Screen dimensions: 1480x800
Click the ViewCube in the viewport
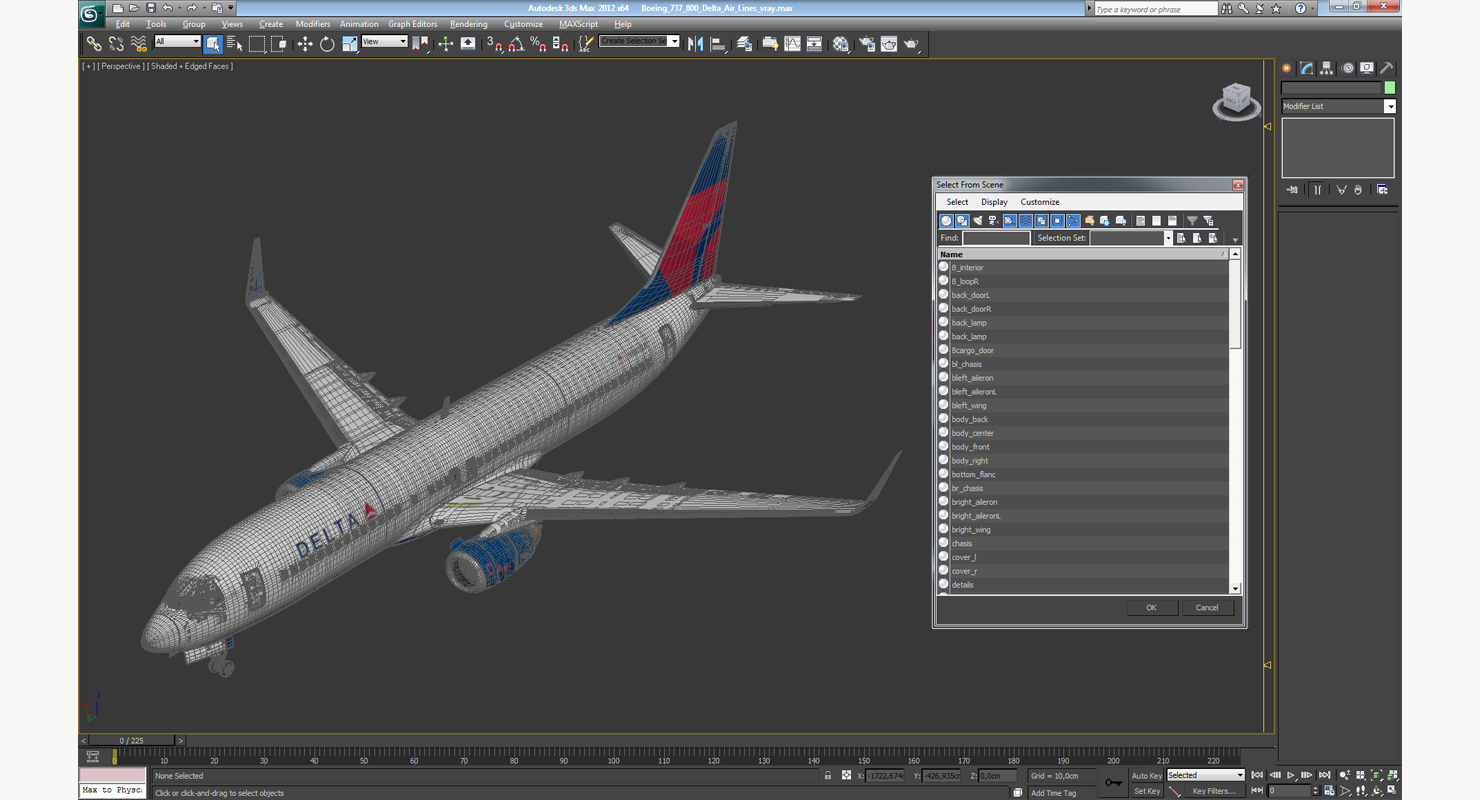click(x=1237, y=101)
